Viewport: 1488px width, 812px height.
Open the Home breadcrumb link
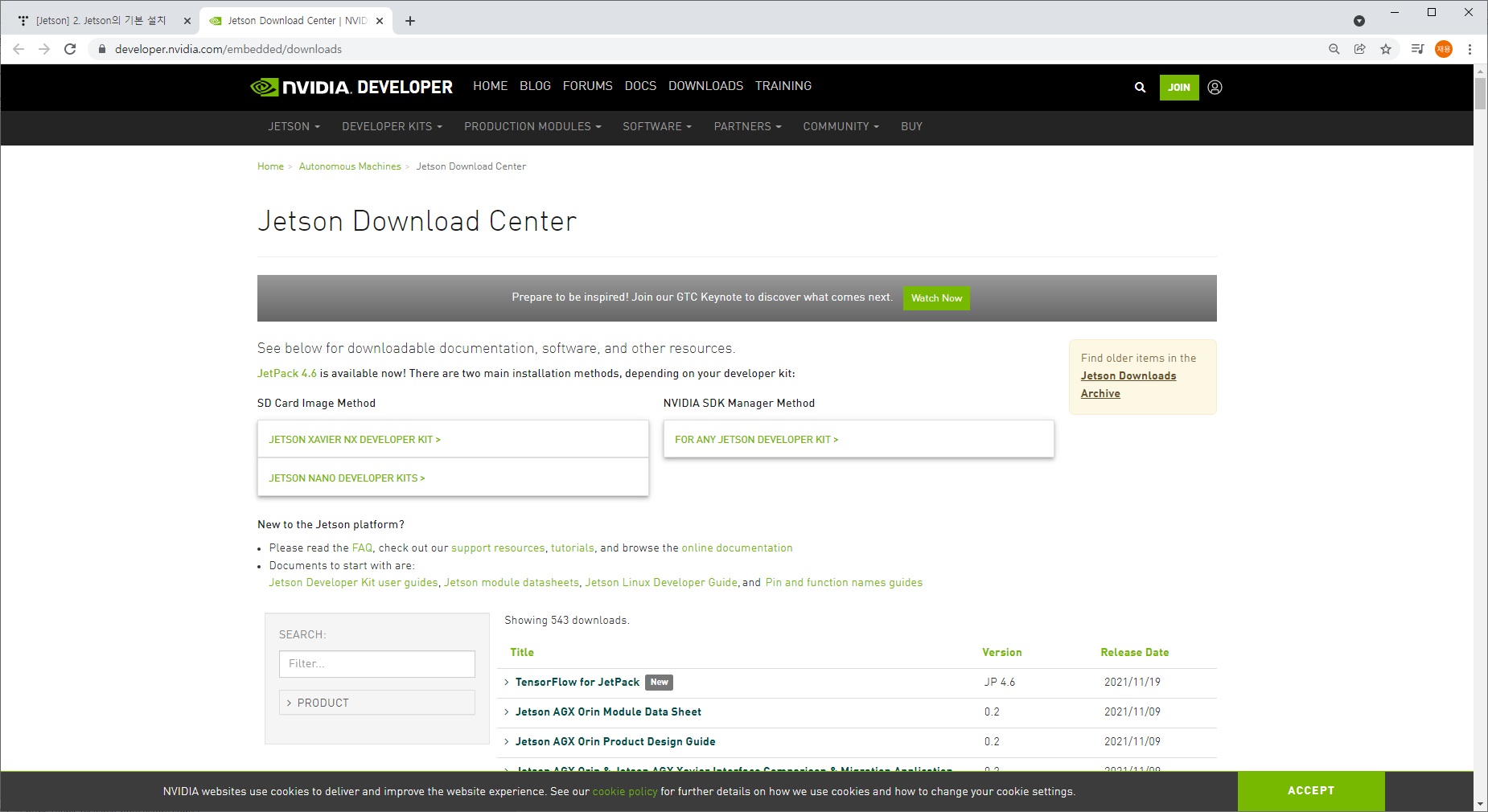tap(270, 166)
